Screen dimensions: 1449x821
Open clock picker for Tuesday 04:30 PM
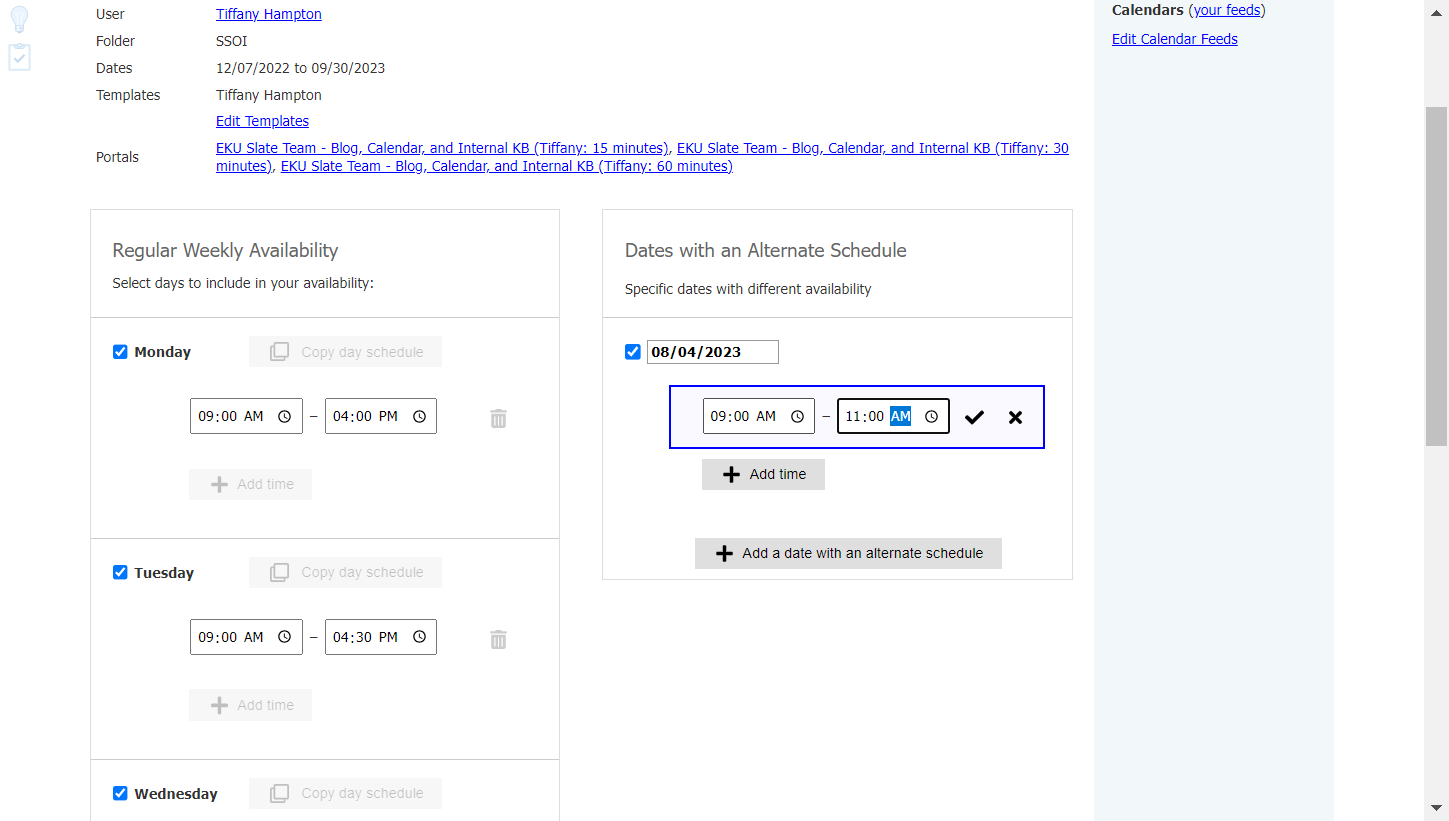pos(419,637)
